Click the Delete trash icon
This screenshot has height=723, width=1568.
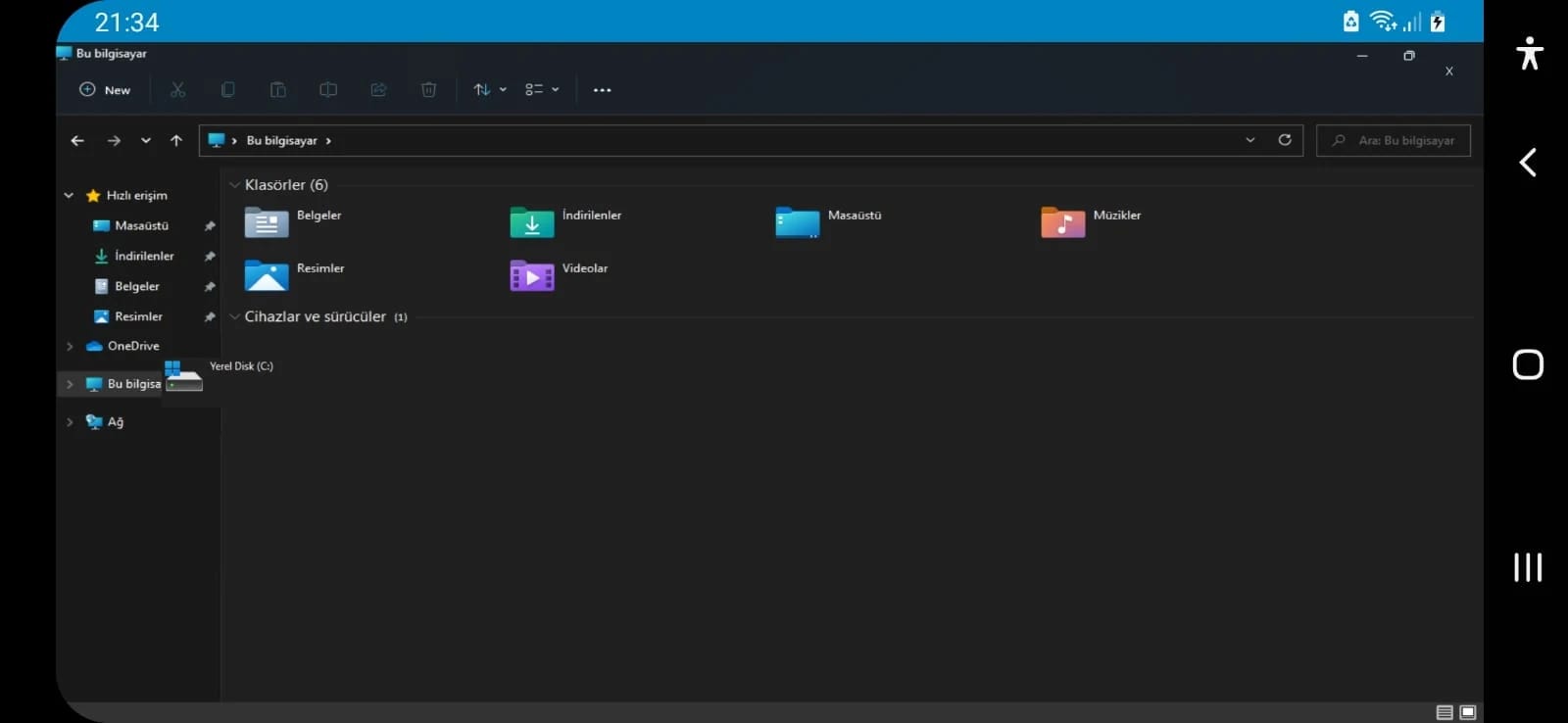[x=428, y=90]
